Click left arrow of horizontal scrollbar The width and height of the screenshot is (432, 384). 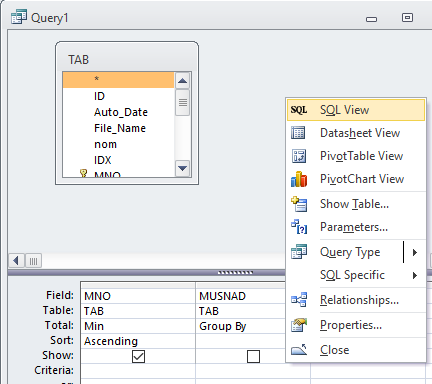[x=16, y=260]
